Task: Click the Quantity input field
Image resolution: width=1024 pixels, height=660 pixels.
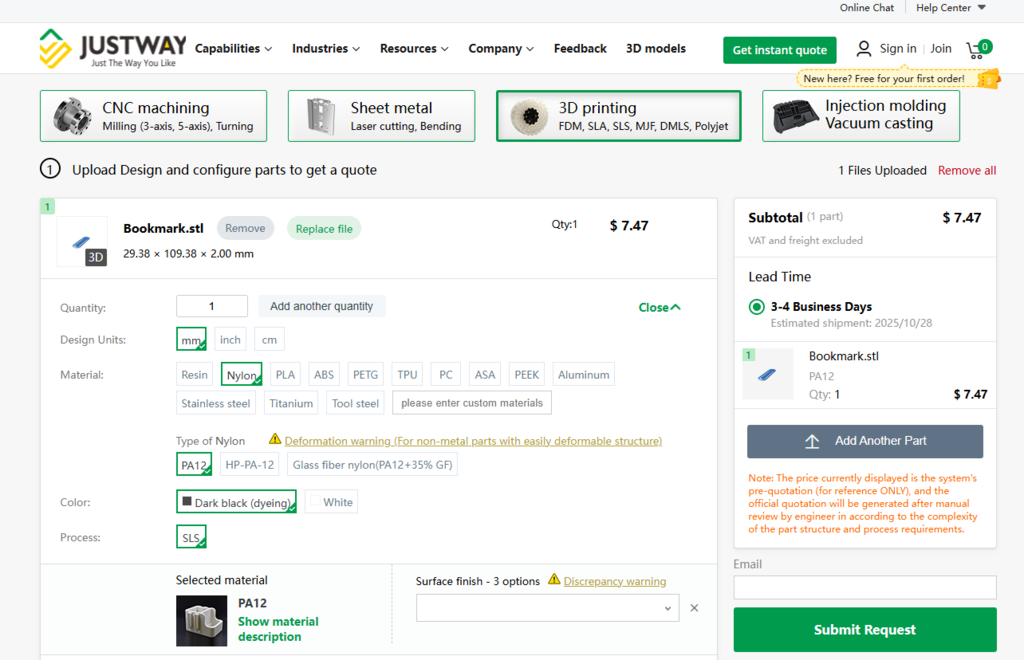Action: pyautogui.click(x=212, y=306)
